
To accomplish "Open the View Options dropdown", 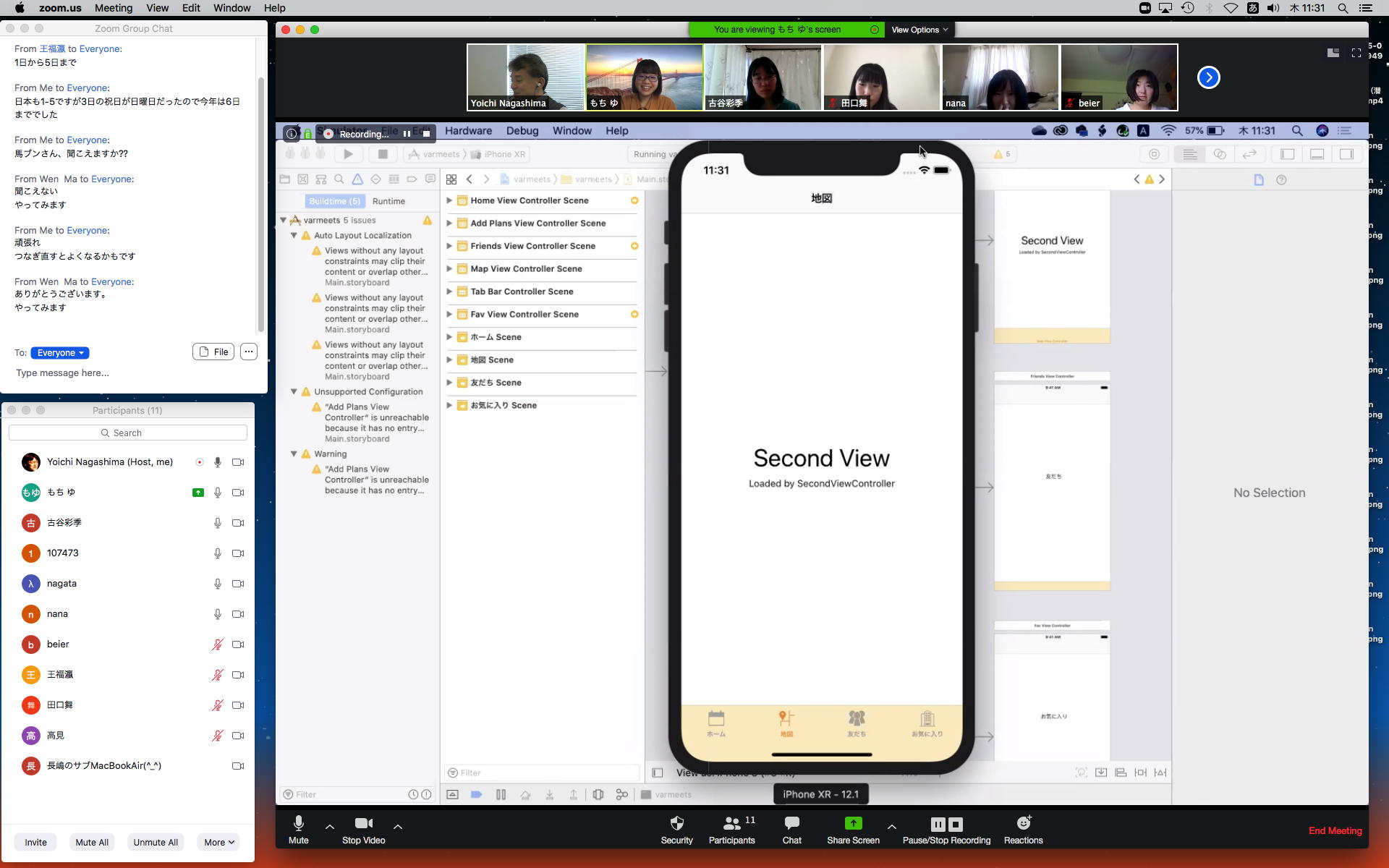I will tap(919, 30).
